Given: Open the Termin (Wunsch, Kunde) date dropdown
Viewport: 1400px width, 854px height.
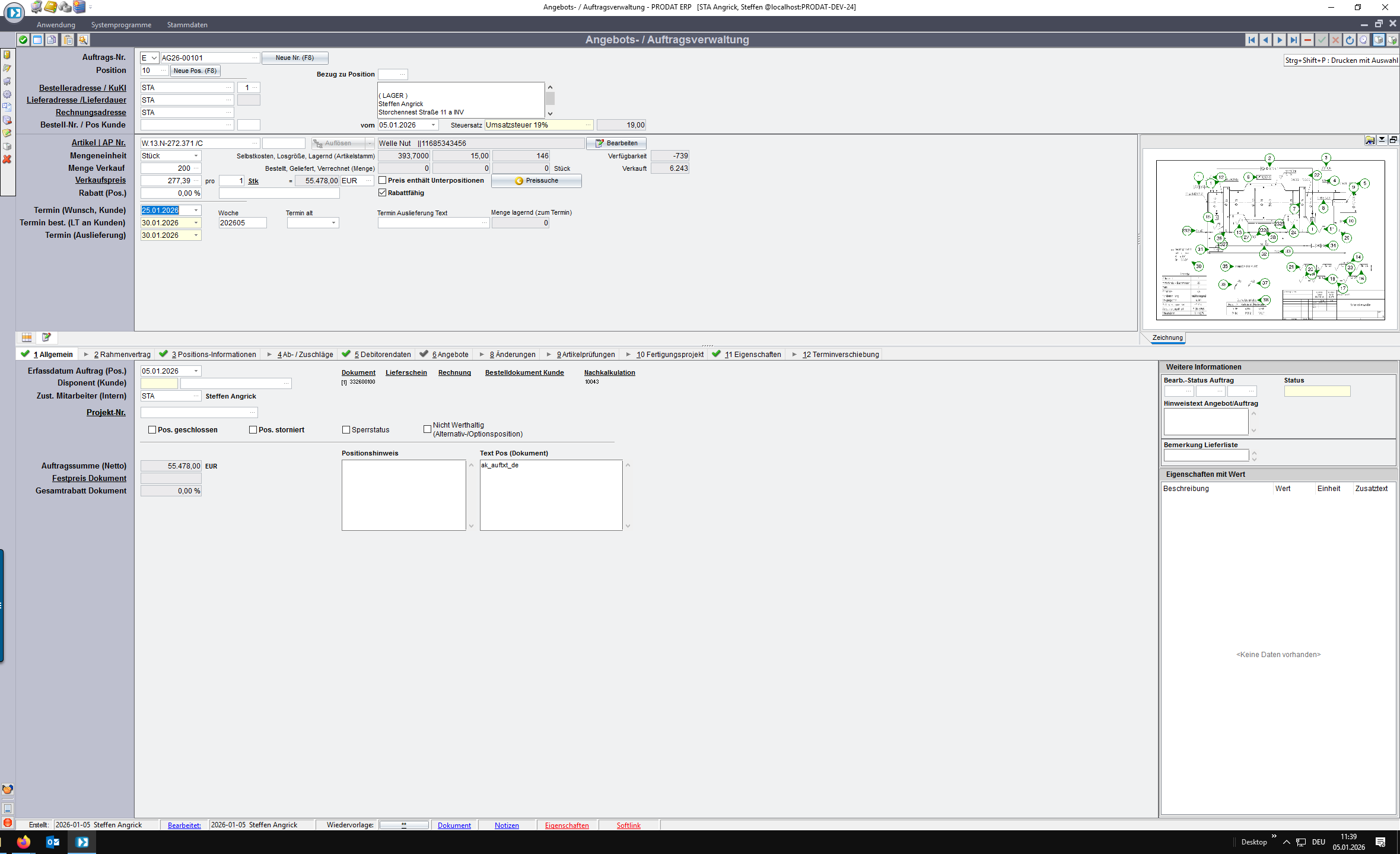Looking at the screenshot, I should tap(196, 211).
